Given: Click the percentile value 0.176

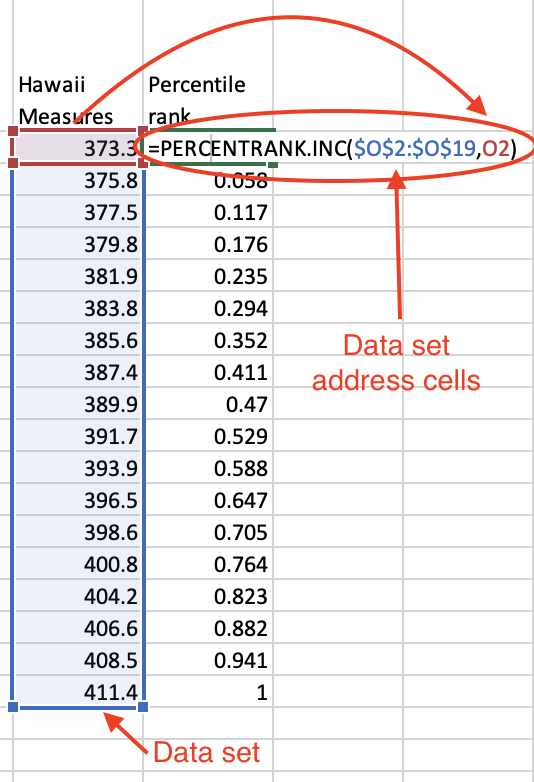Looking at the screenshot, I should 208,244.
